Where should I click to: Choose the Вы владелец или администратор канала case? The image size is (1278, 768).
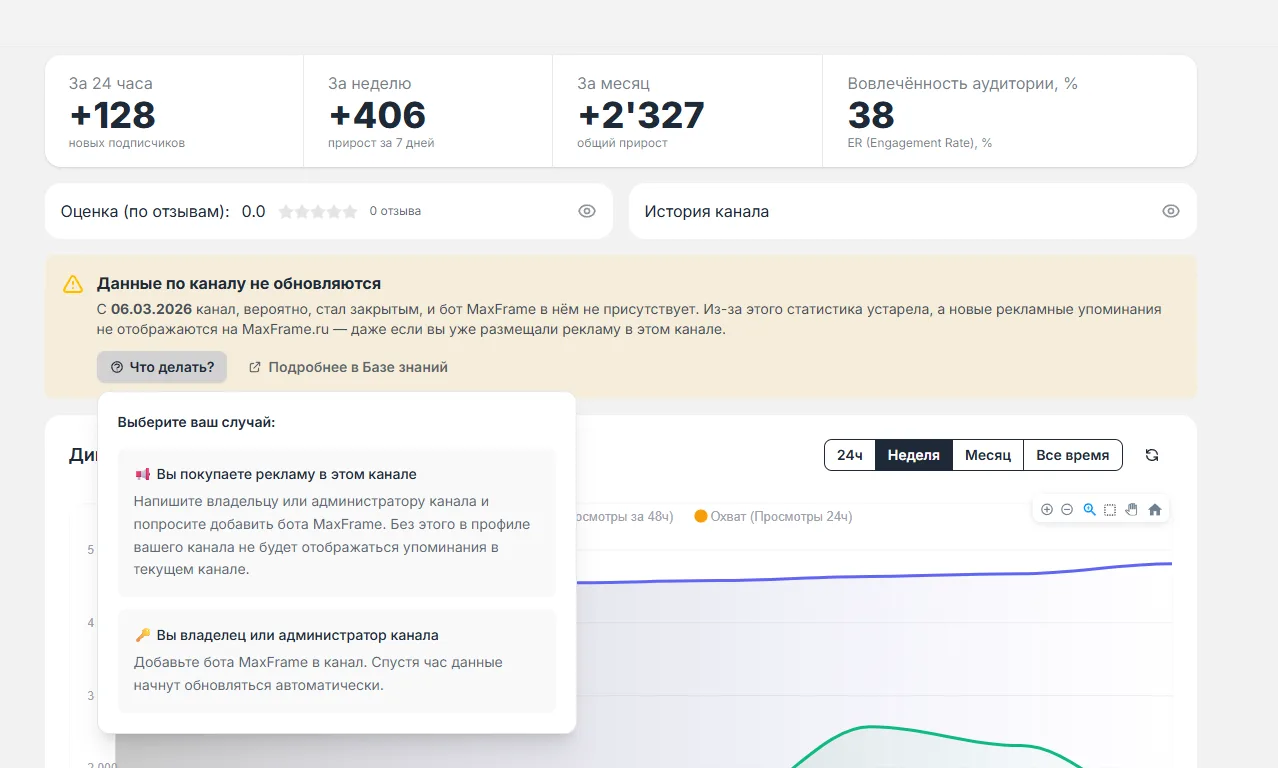point(336,661)
